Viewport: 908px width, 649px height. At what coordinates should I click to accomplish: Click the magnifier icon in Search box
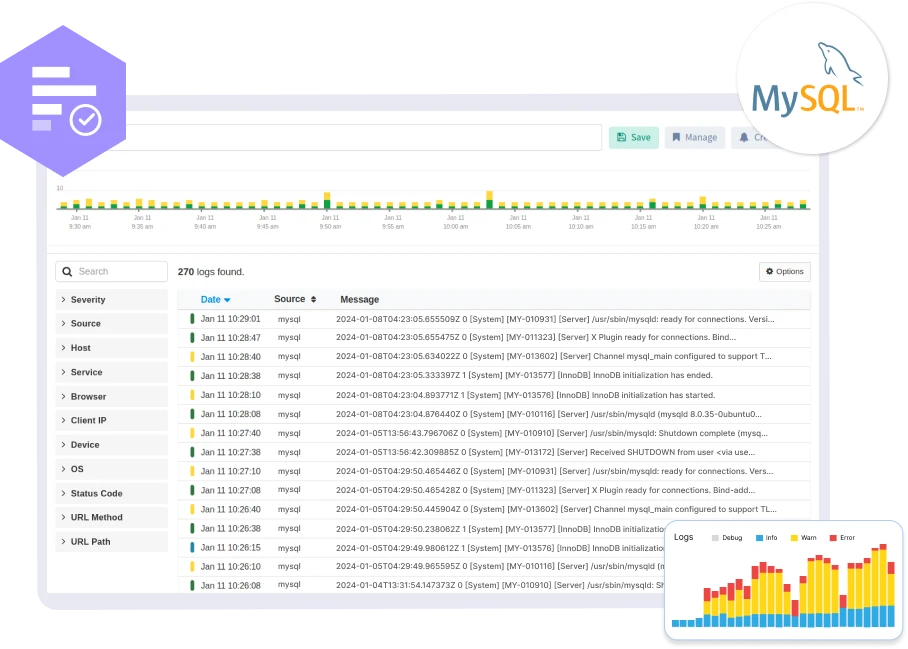click(x=67, y=272)
